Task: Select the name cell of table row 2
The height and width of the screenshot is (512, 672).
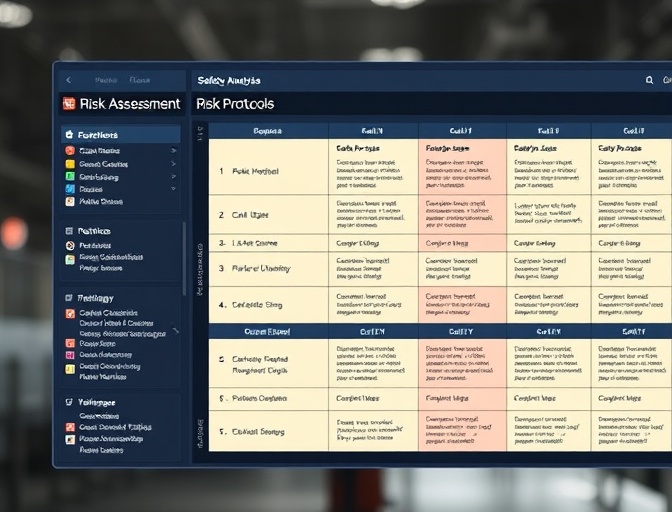Action: click(x=269, y=215)
